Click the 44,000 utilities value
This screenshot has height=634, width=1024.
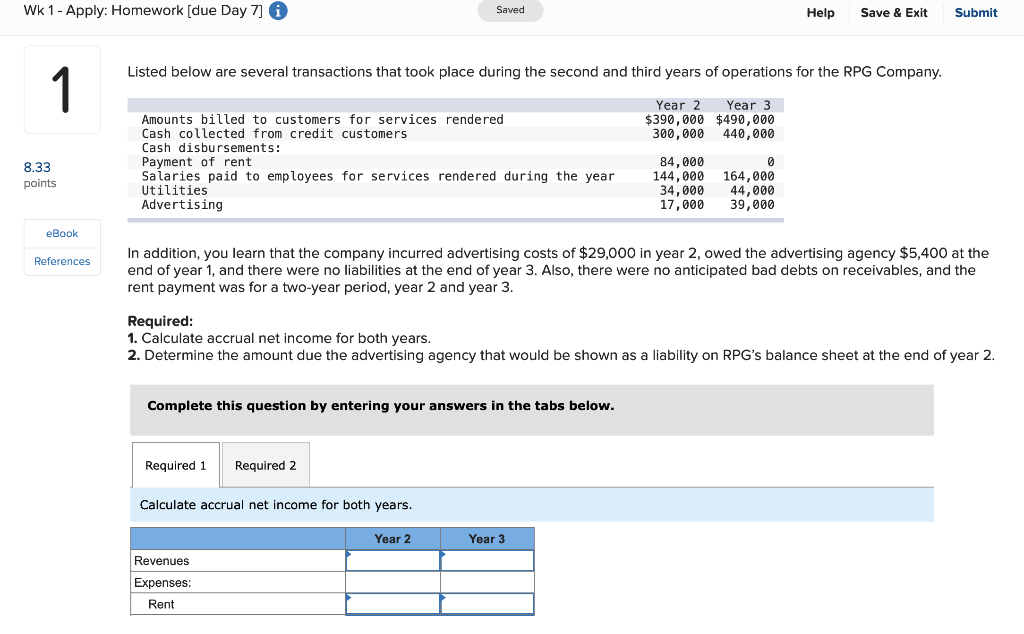click(x=752, y=191)
